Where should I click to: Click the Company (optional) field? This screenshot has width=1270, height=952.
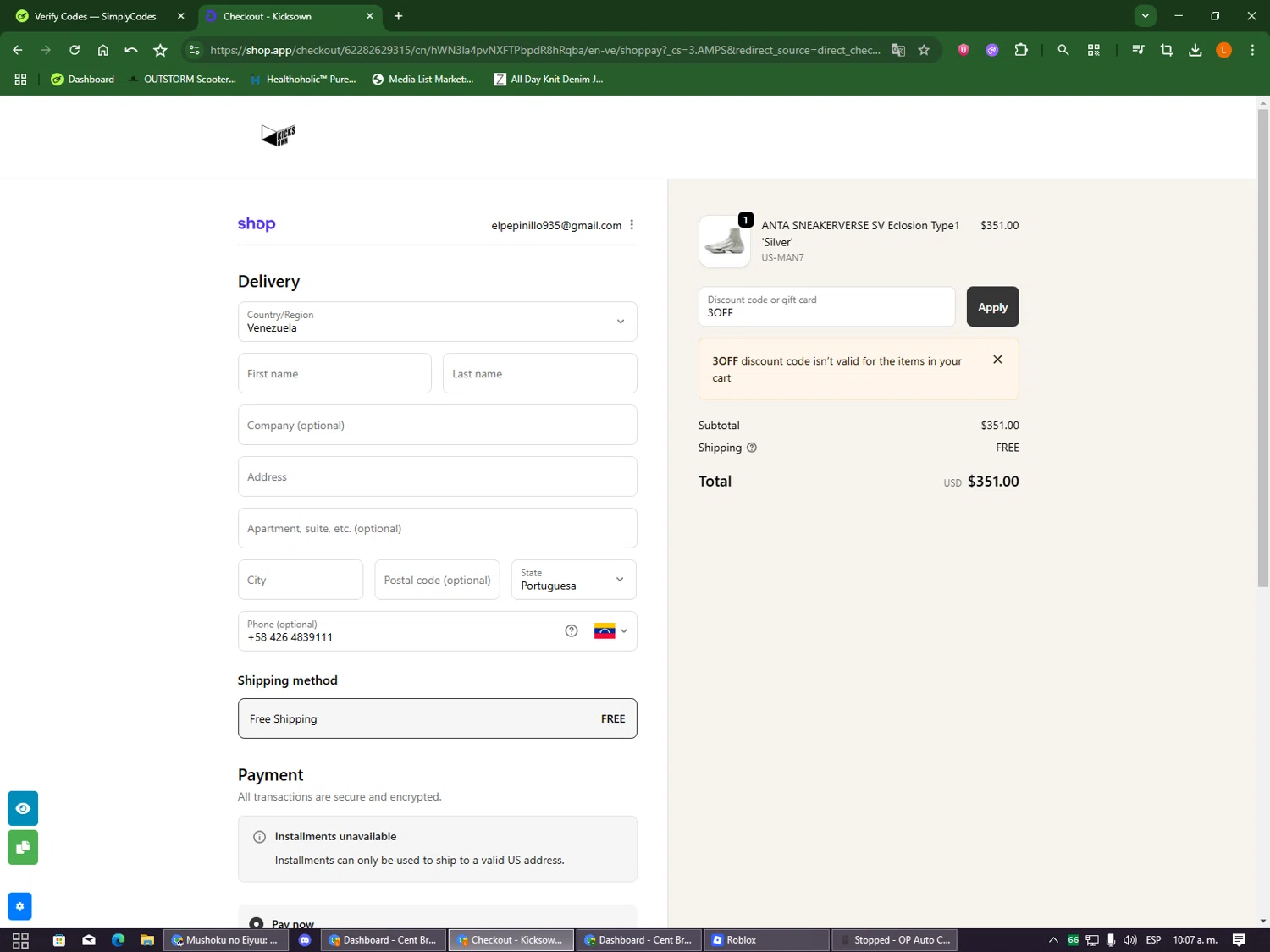tap(437, 425)
